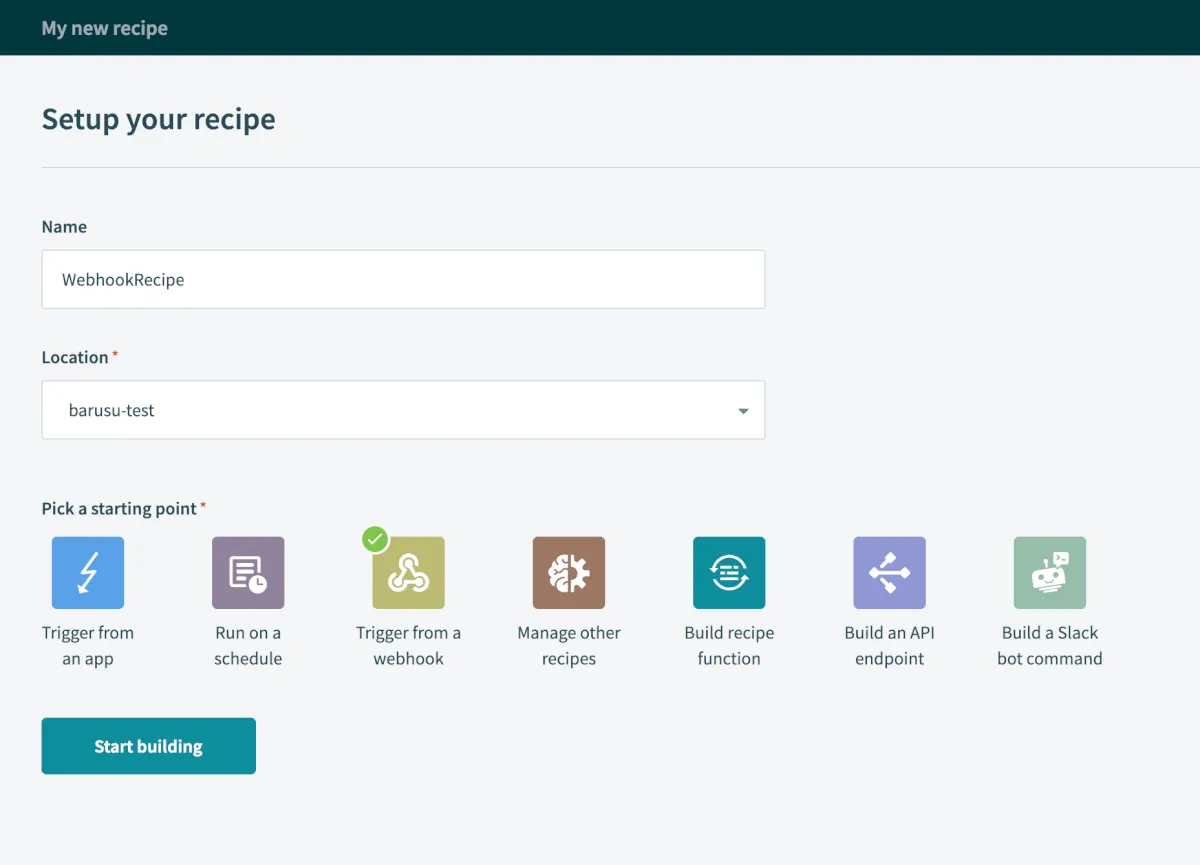Click the Run on a schedule caption
This screenshot has height=865, width=1200.
tap(248, 646)
